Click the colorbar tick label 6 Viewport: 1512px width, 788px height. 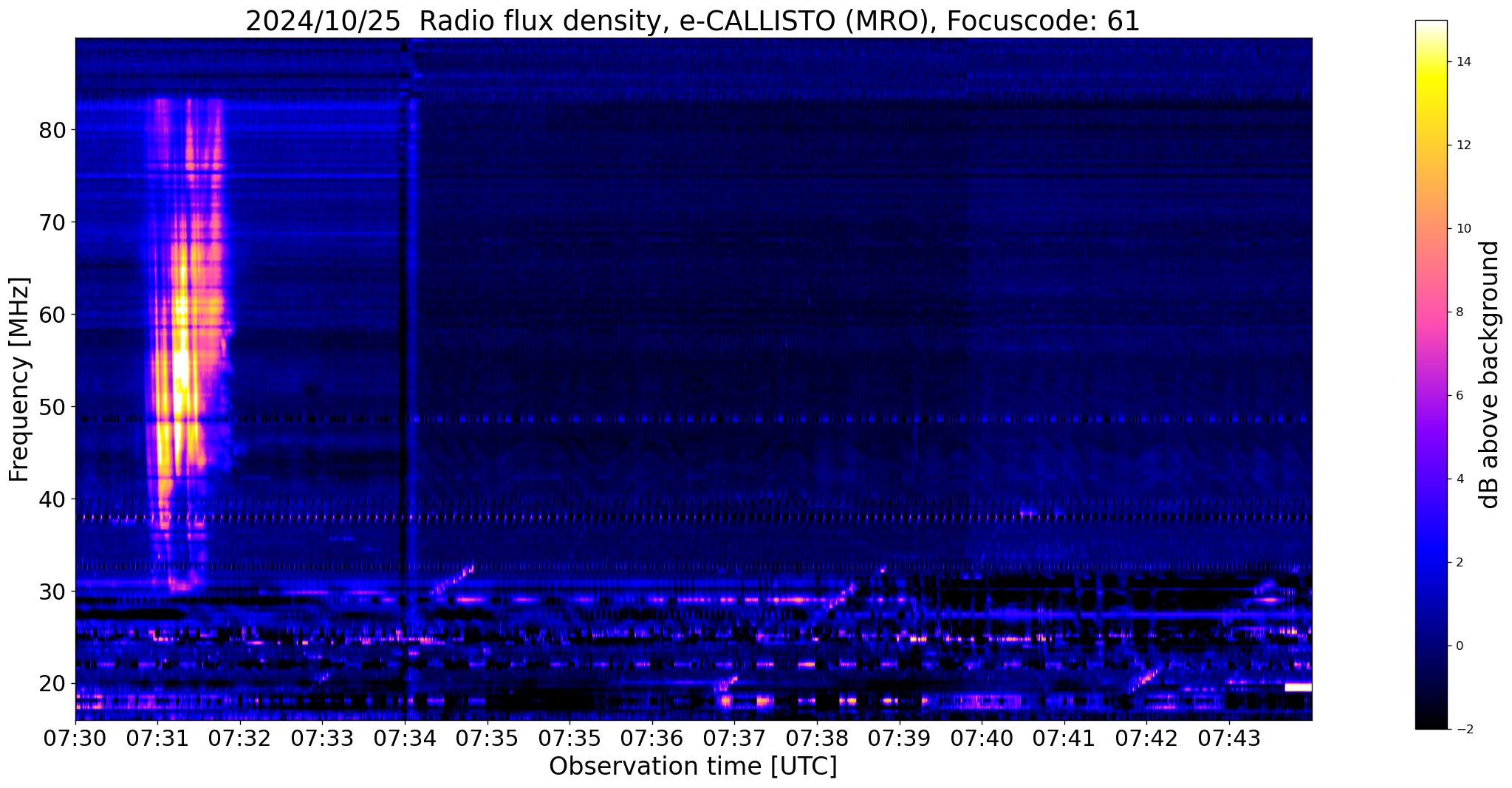tap(1459, 396)
